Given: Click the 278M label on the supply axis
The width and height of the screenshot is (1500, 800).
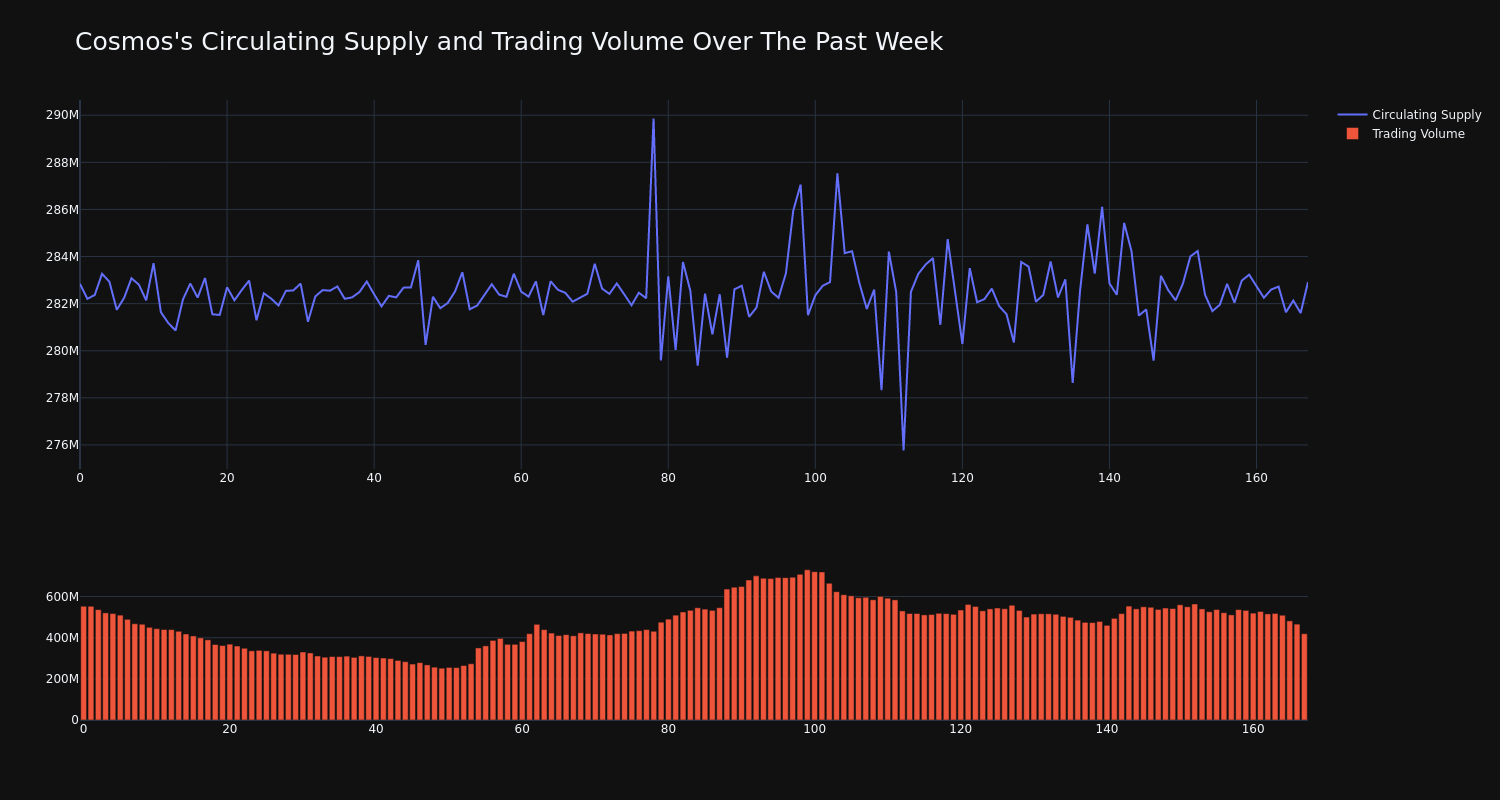Looking at the screenshot, I should coord(62,397).
